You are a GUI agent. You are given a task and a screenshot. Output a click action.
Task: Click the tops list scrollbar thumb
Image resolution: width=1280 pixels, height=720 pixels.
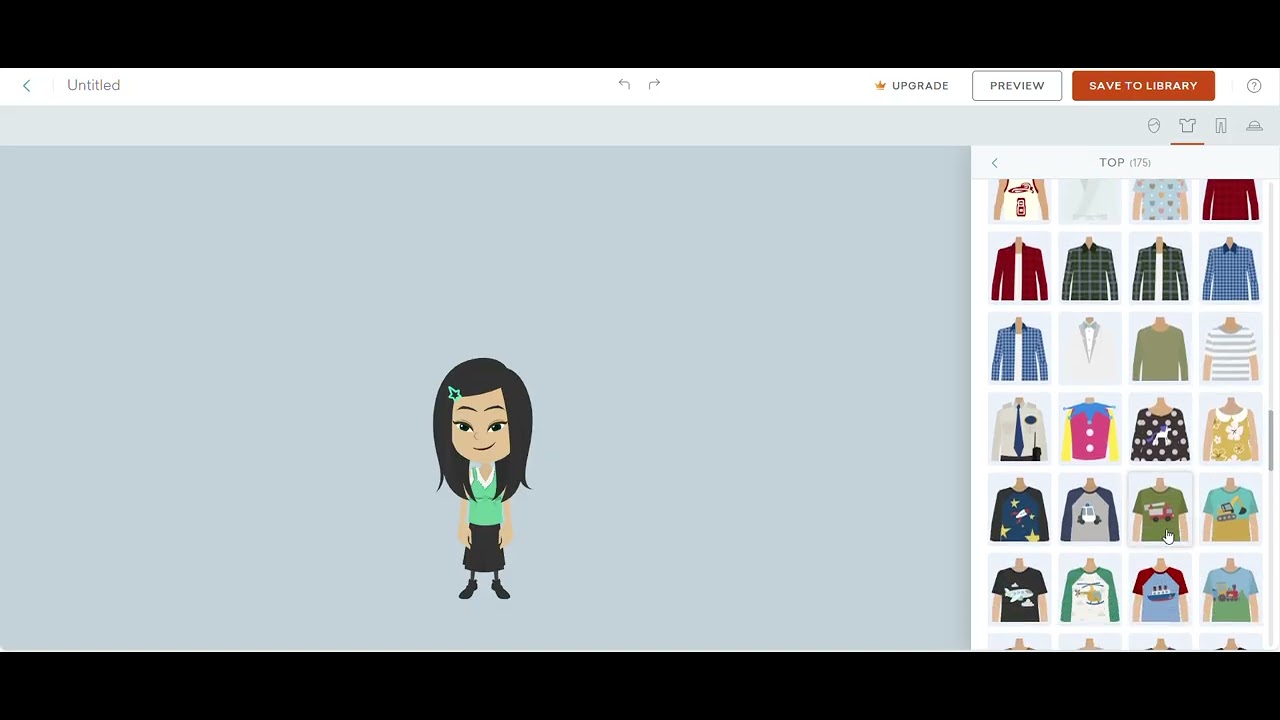(1272, 440)
